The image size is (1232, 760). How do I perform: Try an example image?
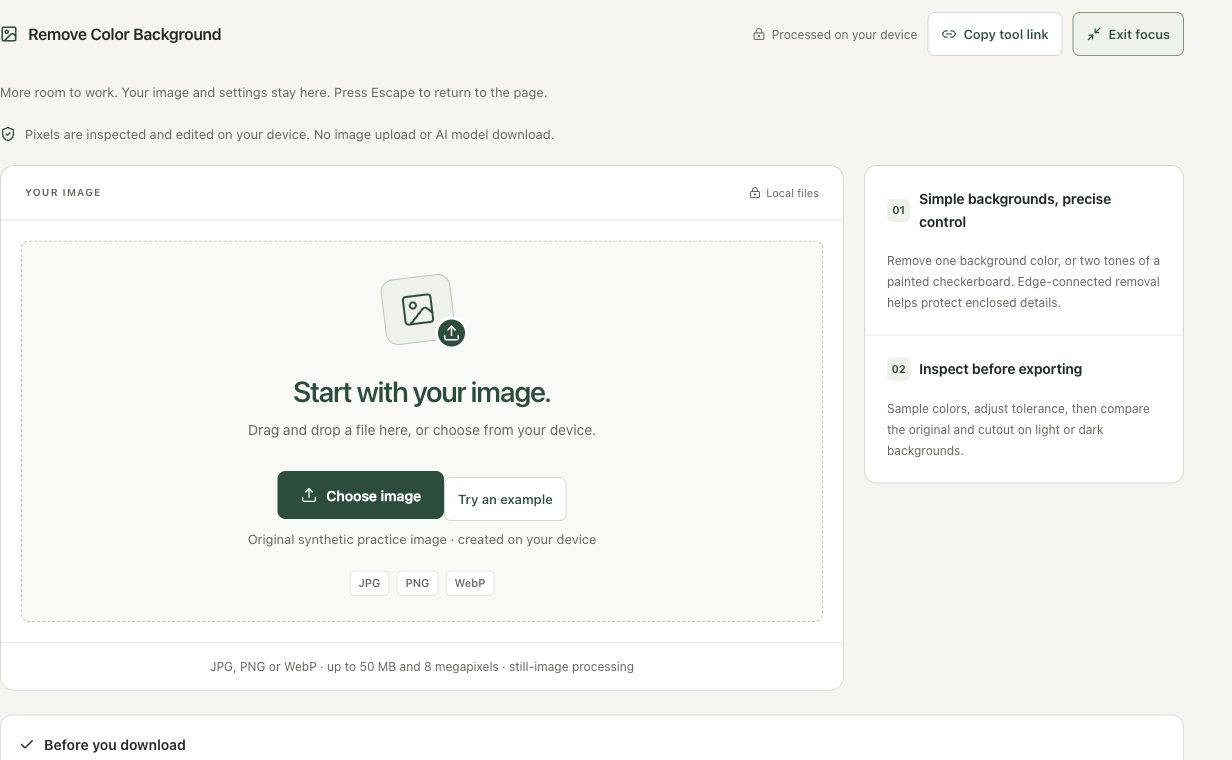click(505, 499)
